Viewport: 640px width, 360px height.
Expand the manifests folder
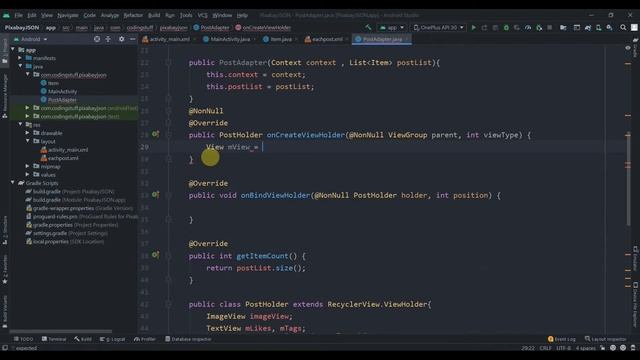tap(20, 58)
